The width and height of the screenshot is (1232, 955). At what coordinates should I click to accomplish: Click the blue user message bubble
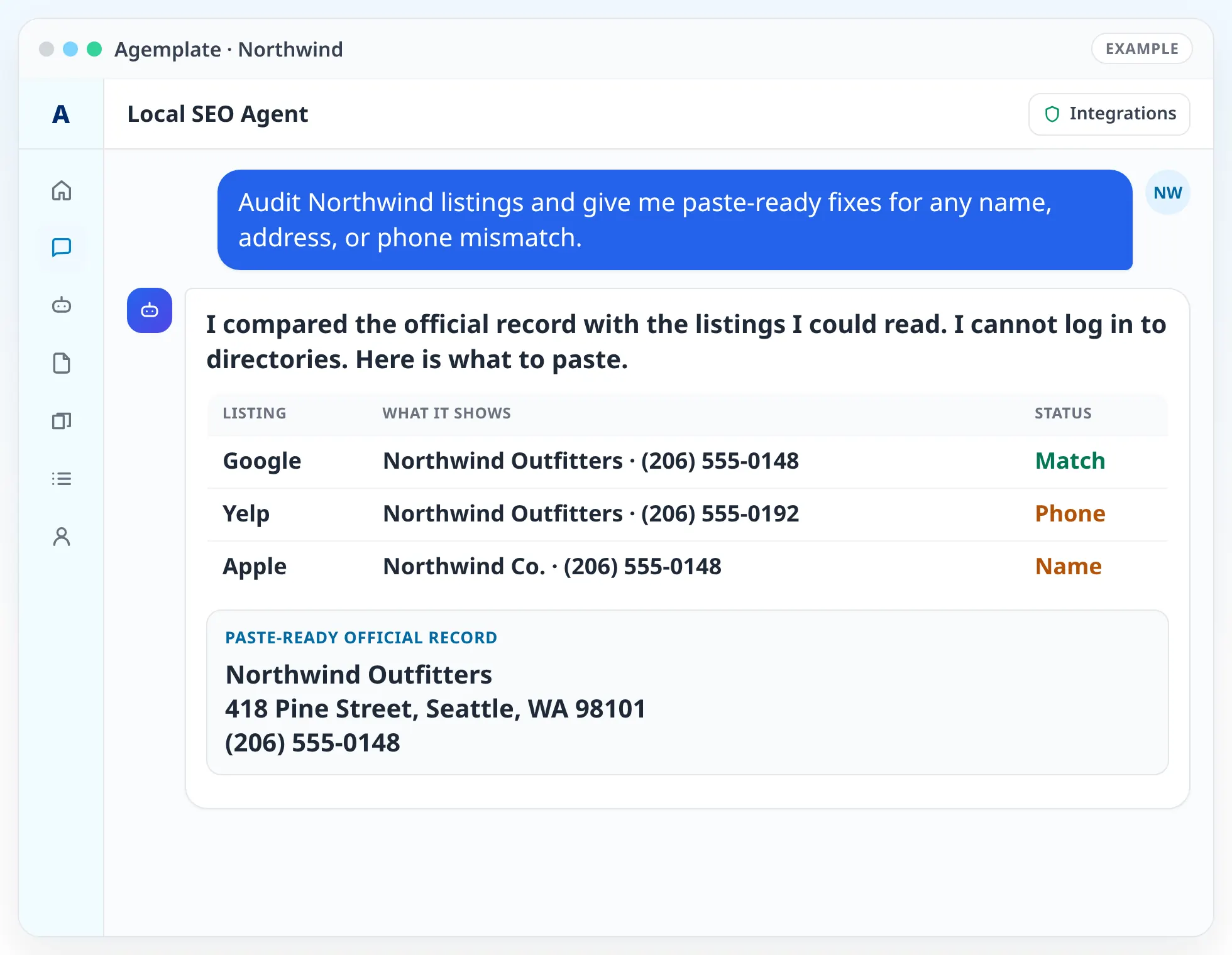pos(674,220)
